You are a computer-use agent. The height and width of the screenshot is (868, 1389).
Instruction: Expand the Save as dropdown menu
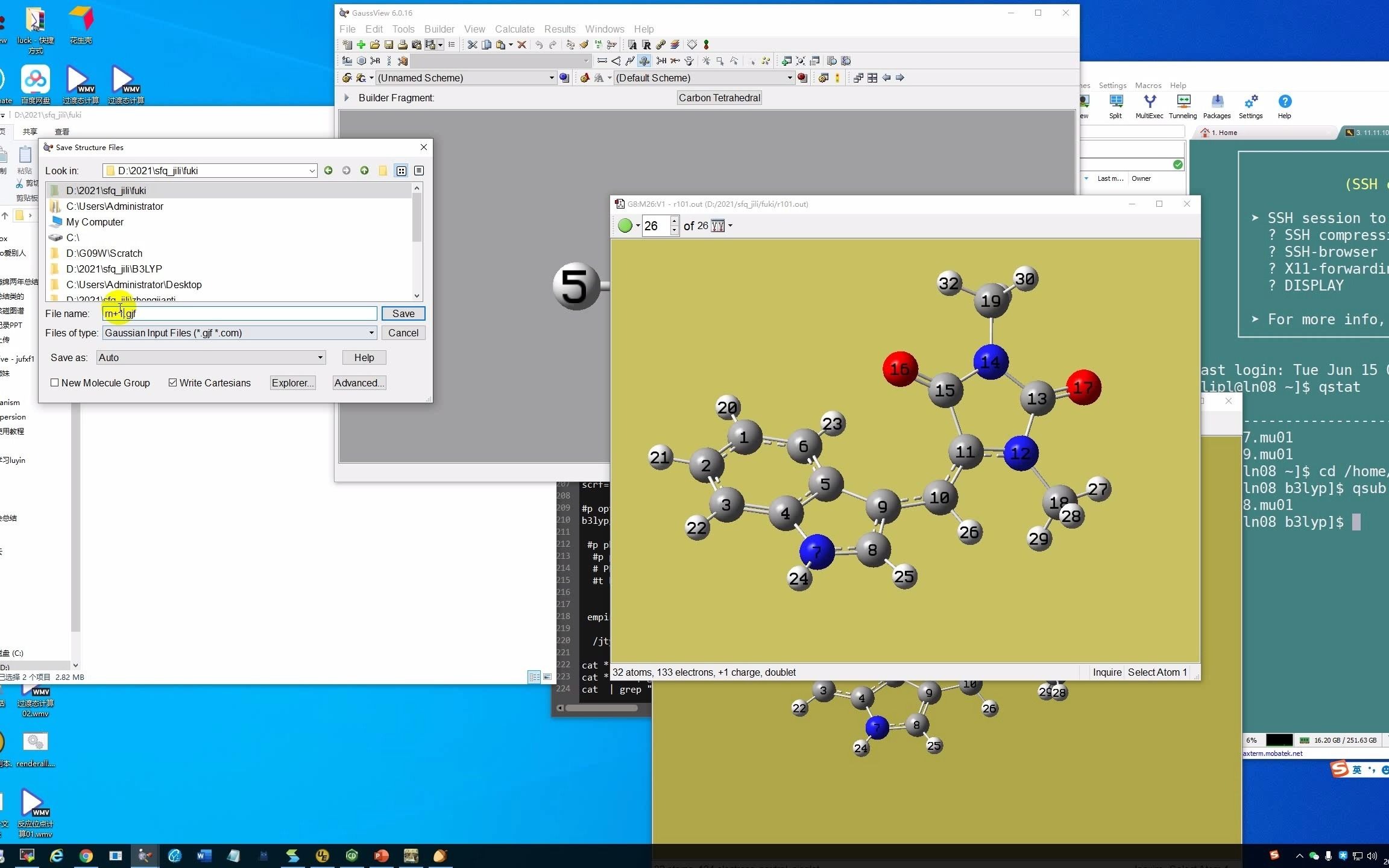coord(319,357)
